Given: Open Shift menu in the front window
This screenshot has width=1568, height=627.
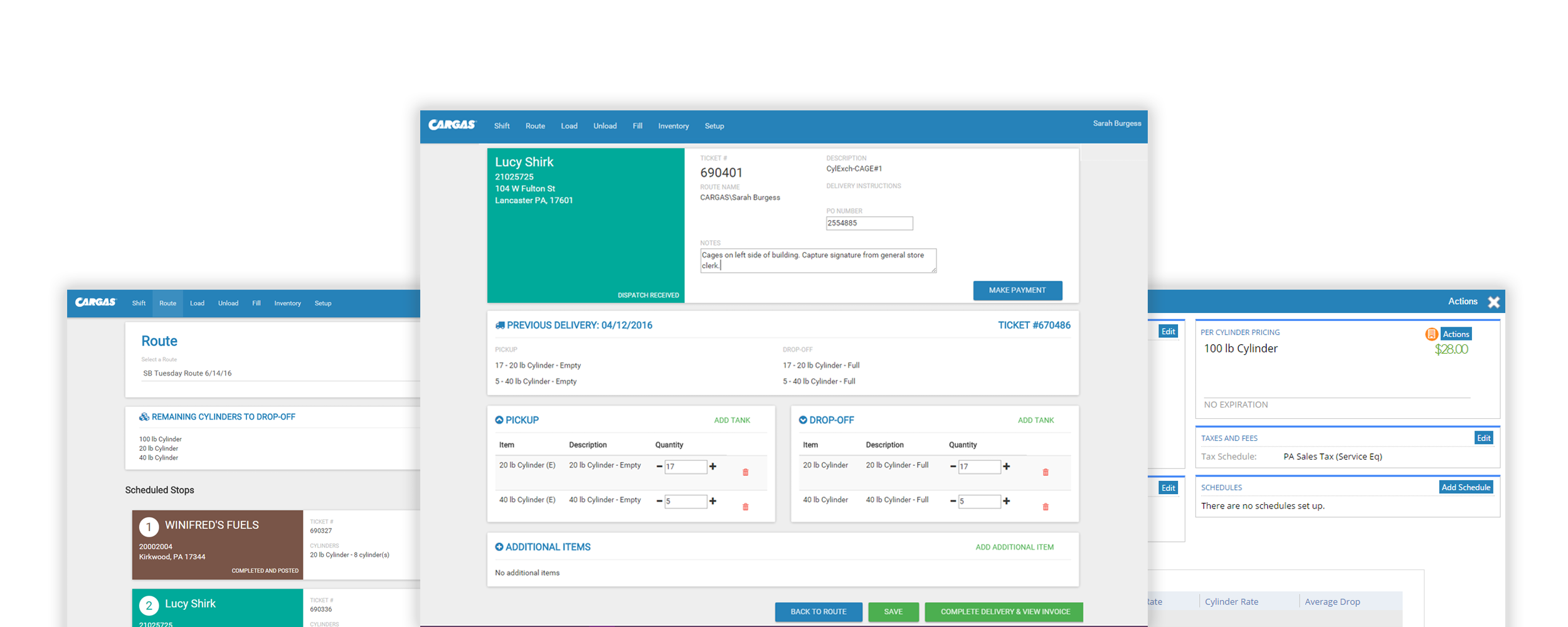Looking at the screenshot, I should coord(502,126).
